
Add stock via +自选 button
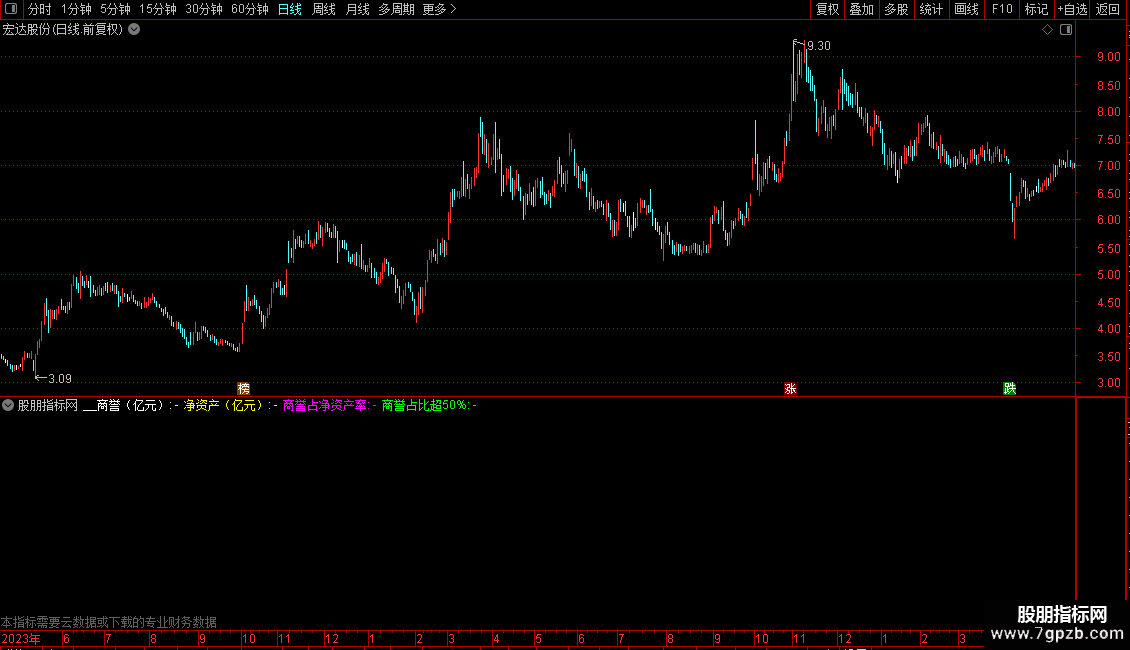click(x=1072, y=9)
